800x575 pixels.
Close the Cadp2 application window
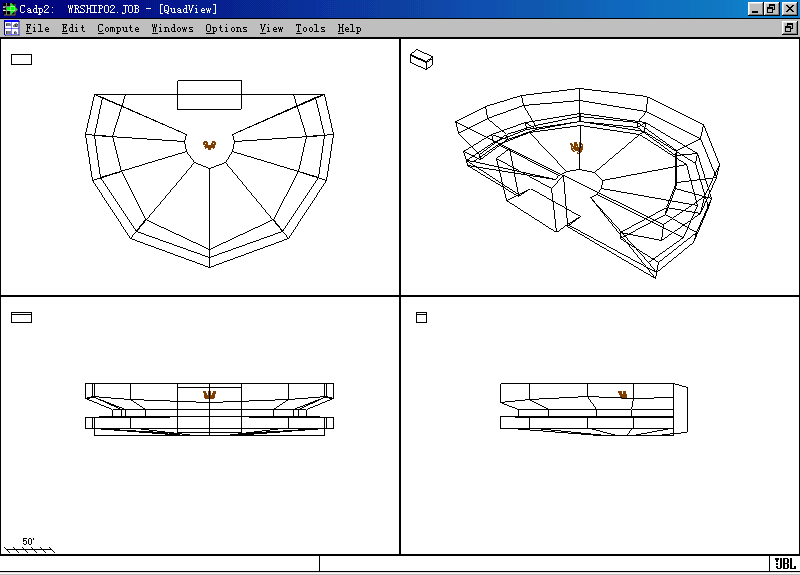(x=789, y=9)
